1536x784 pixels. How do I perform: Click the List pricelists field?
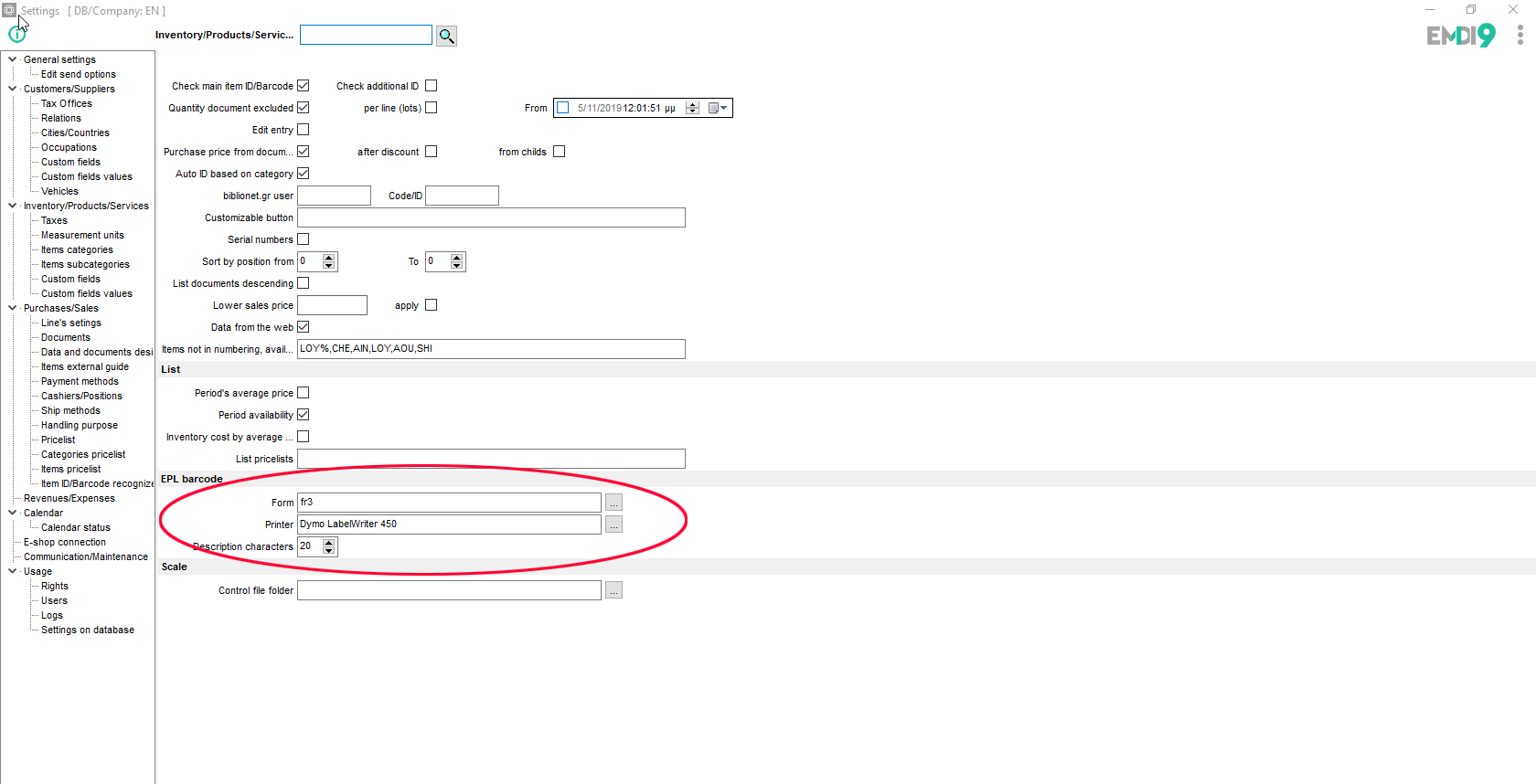491,459
